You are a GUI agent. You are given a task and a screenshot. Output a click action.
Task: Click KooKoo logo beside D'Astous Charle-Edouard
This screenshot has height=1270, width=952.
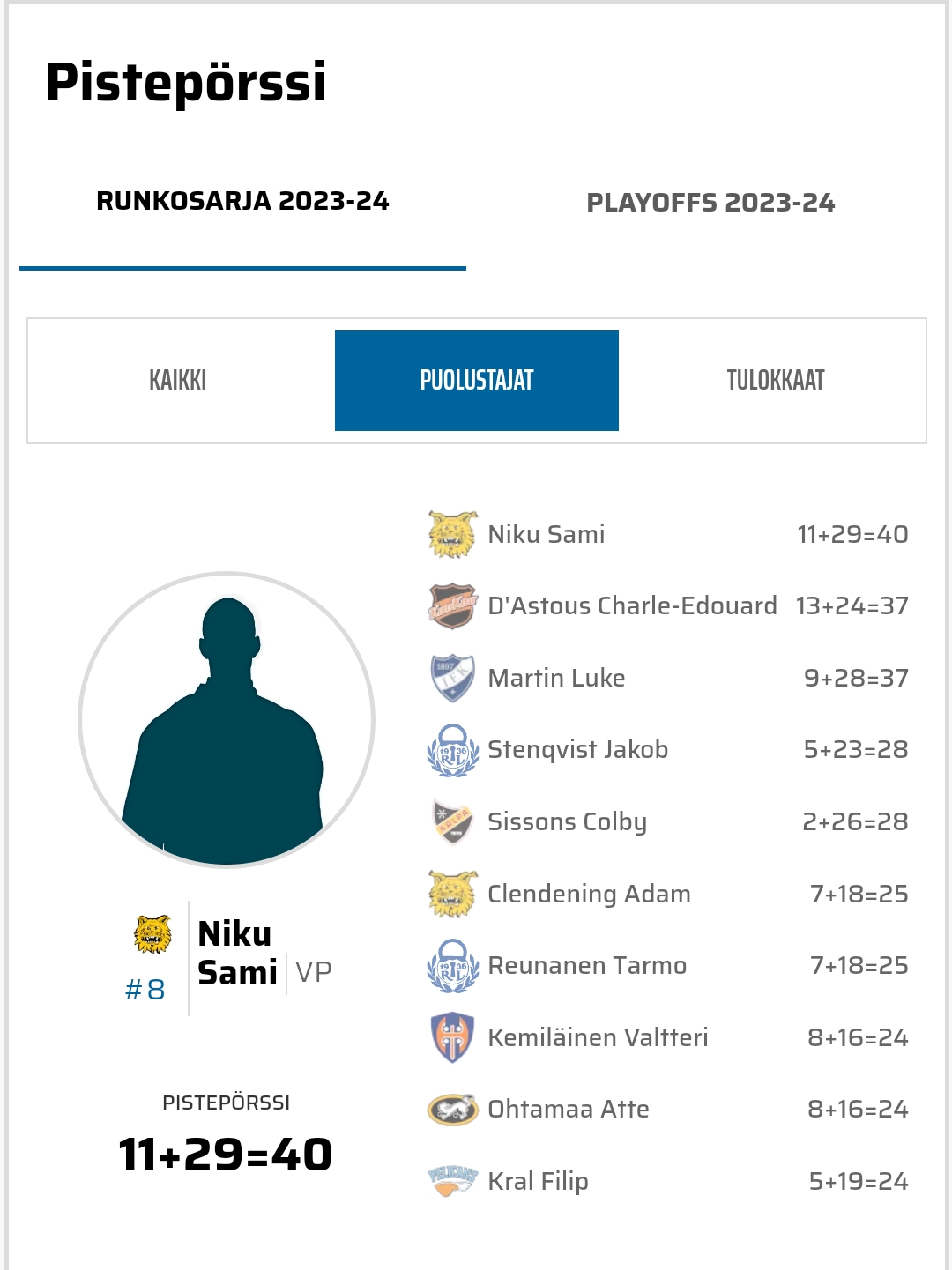[x=452, y=606]
